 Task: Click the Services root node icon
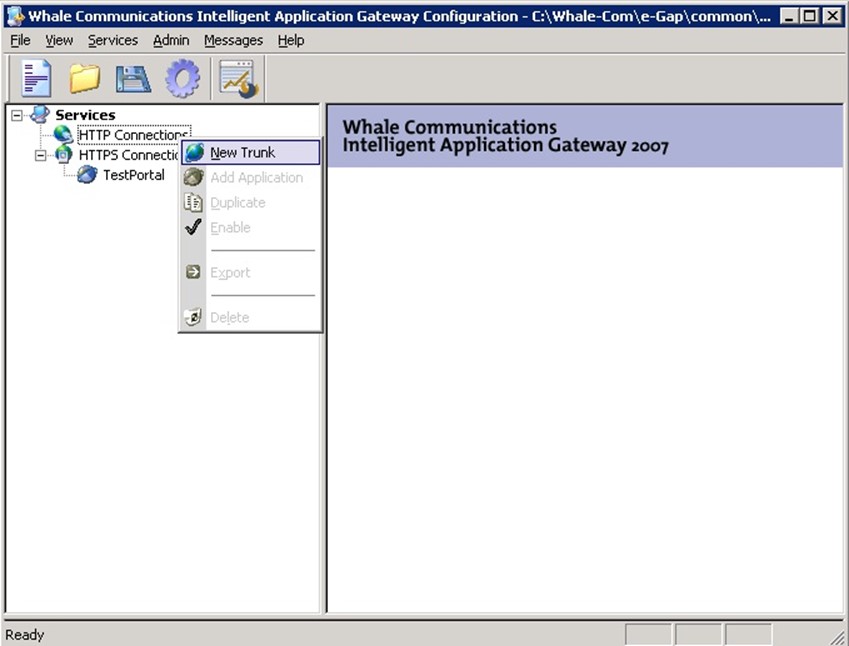coord(40,115)
